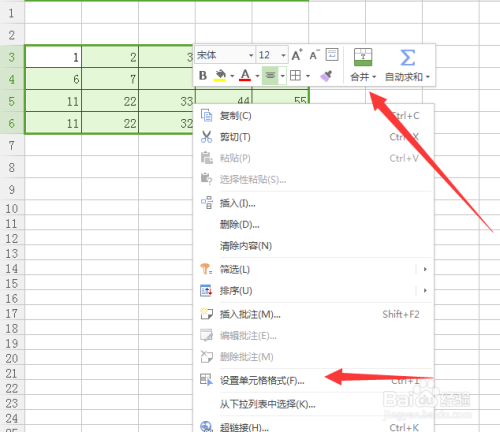The width and height of the screenshot is (500, 432).
Task: Select row 6 cell containing 32
Action: pos(167,123)
